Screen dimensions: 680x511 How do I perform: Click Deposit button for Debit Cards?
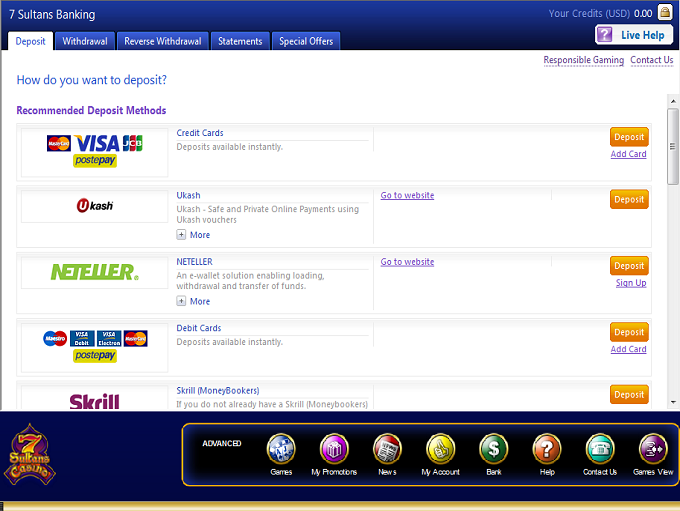[x=629, y=332]
